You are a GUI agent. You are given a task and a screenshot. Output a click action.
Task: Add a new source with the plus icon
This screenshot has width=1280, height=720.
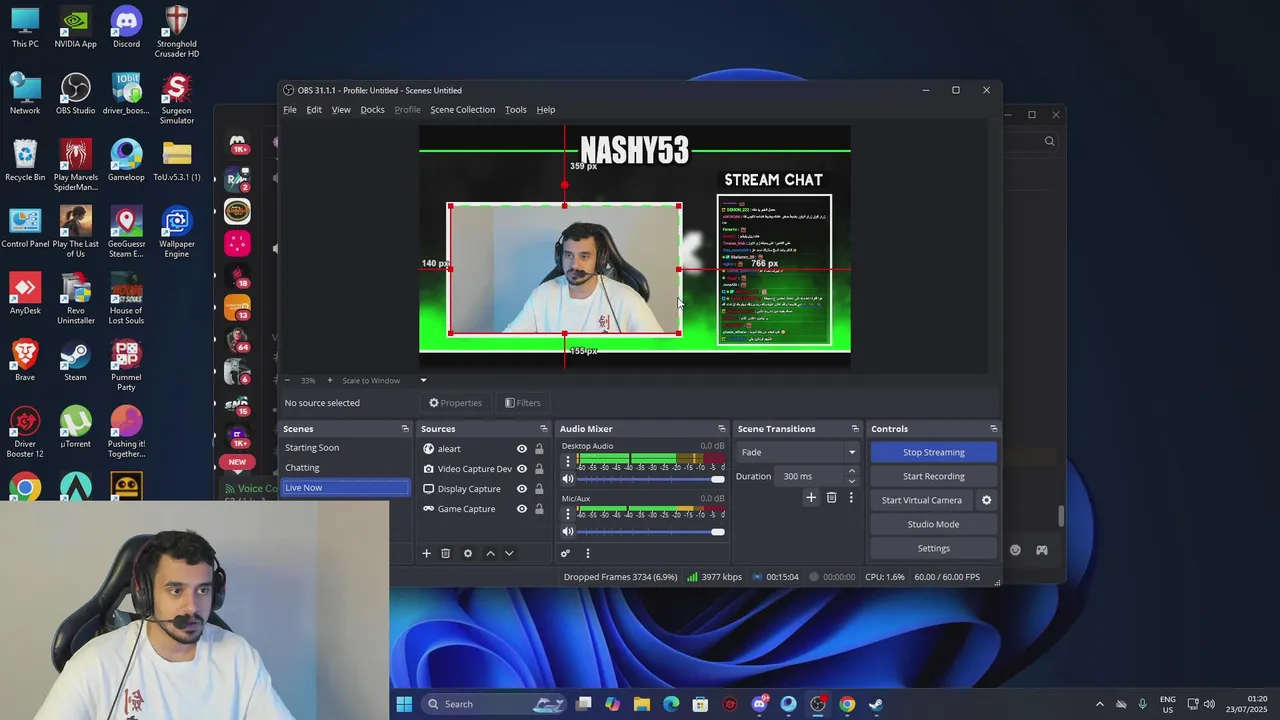[426, 553]
